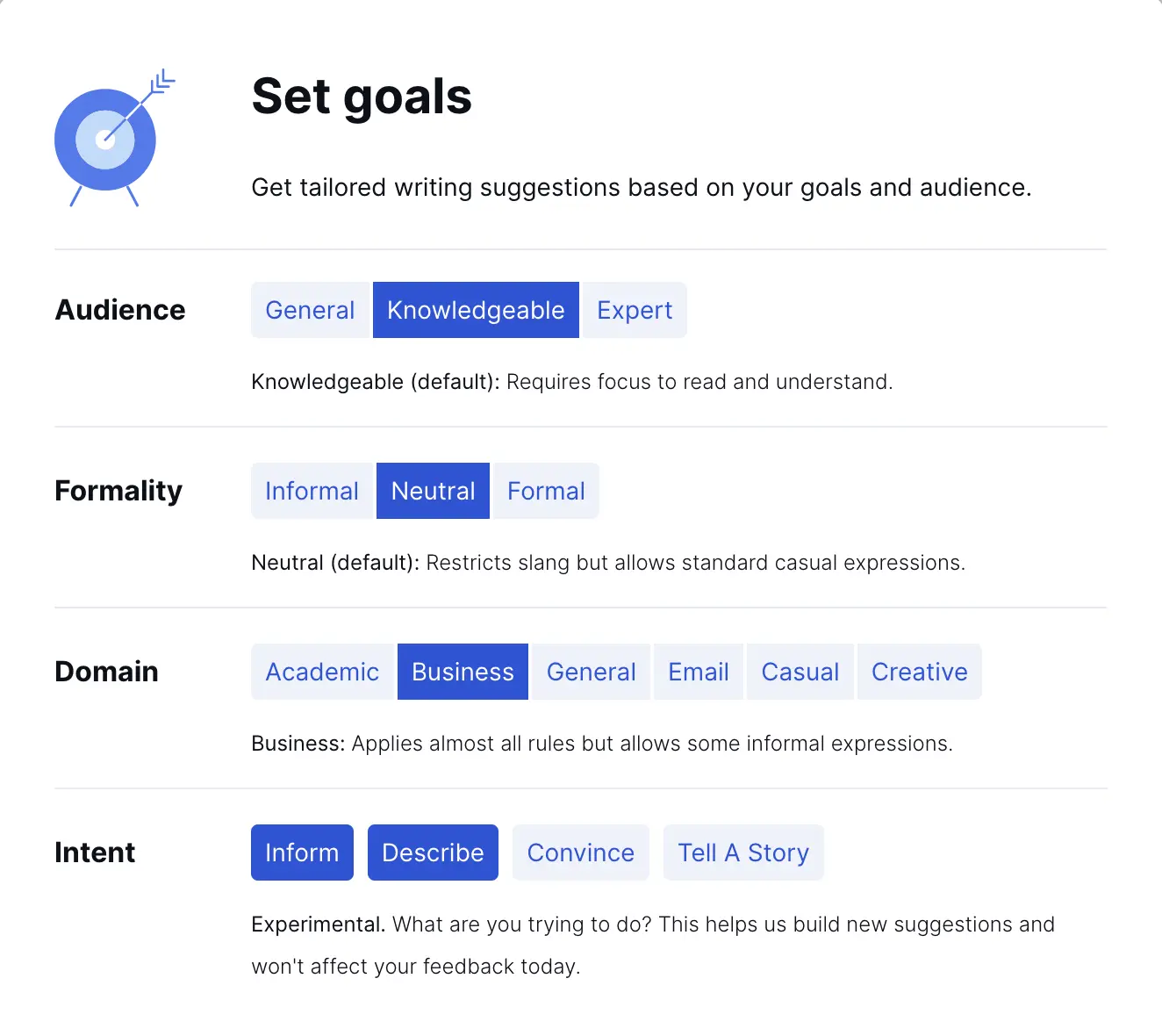Click the Intent section label
Image resolution: width=1162 pixels, height=1036 pixels.
(95, 853)
